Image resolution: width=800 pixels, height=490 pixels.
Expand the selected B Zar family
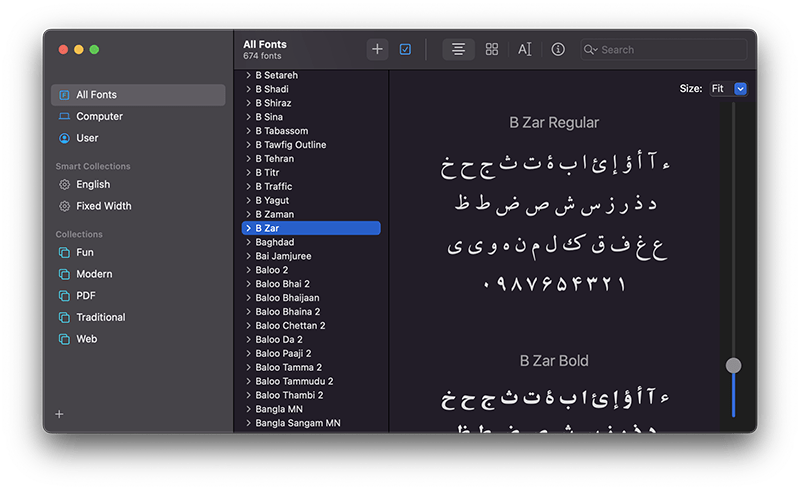(x=248, y=228)
